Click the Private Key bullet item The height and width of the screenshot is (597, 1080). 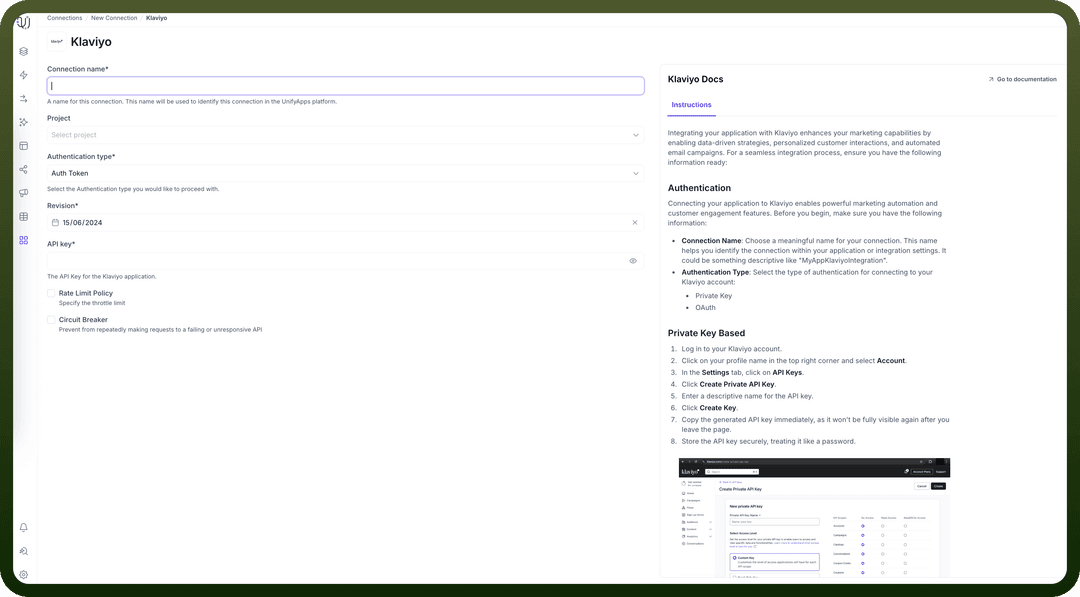click(714, 296)
